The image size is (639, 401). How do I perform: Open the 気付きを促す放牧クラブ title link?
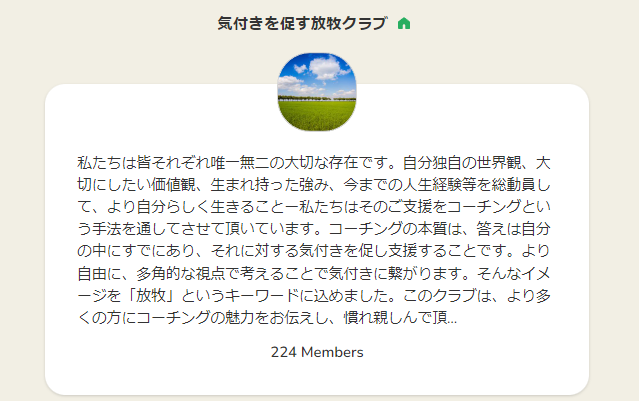[301, 24]
